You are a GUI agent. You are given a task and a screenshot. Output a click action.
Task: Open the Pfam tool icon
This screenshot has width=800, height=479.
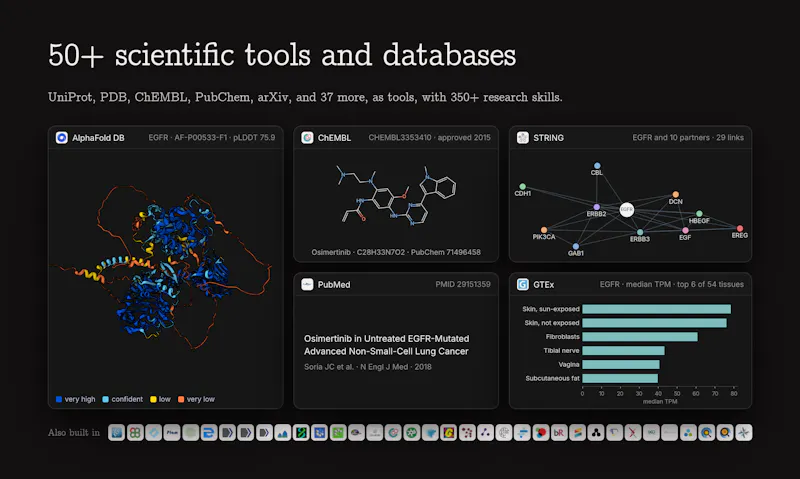[x=172, y=433]
